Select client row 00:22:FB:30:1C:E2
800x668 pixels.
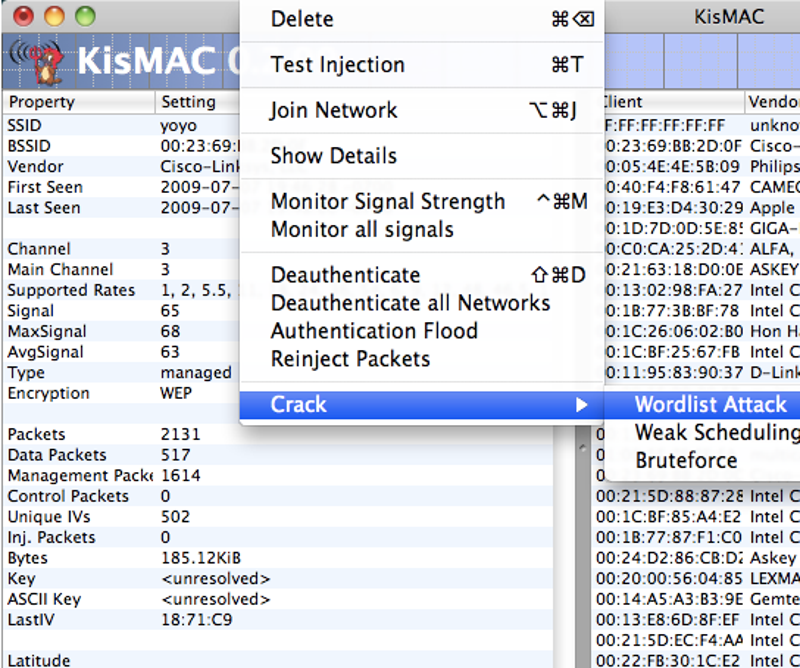(697, 661)
